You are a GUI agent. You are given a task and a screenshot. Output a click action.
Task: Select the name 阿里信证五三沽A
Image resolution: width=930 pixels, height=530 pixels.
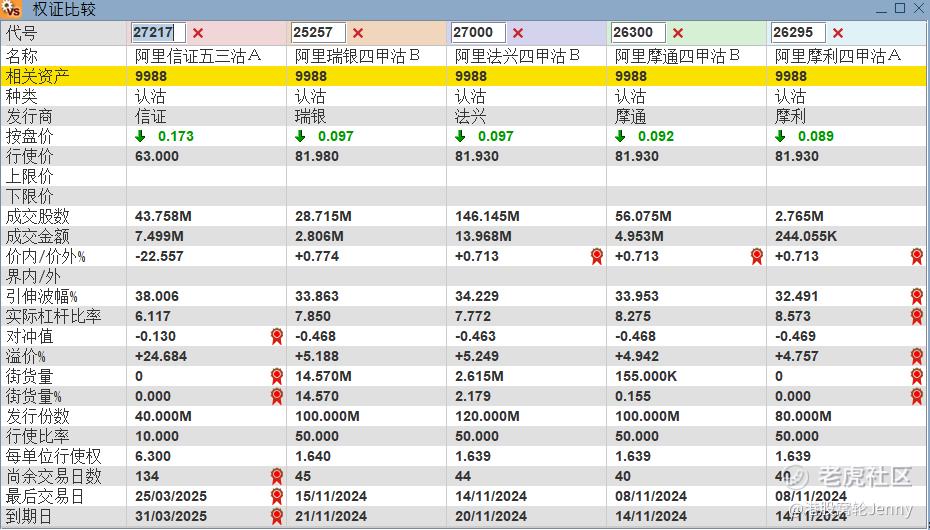point(198,56)
